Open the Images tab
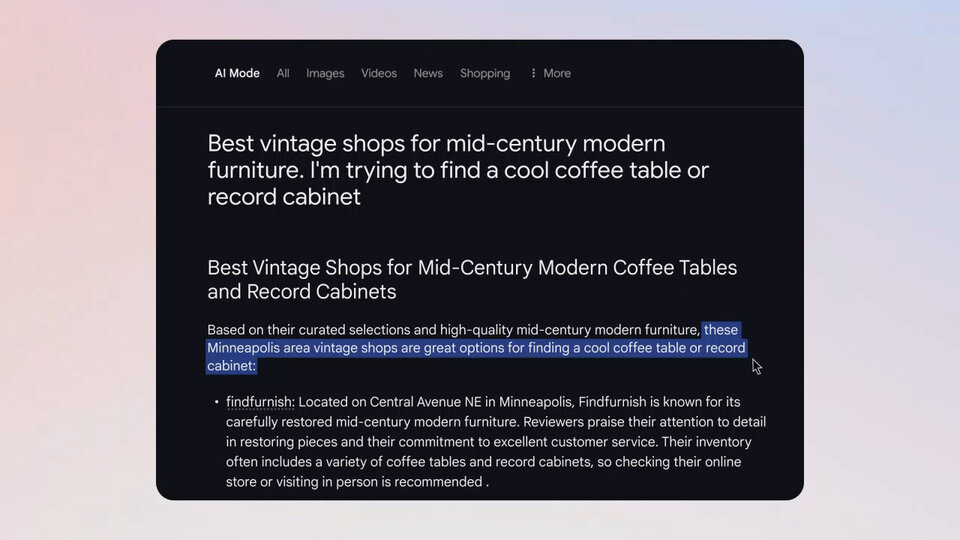Viewport: 960px width, 540px height. pos(325,73)
